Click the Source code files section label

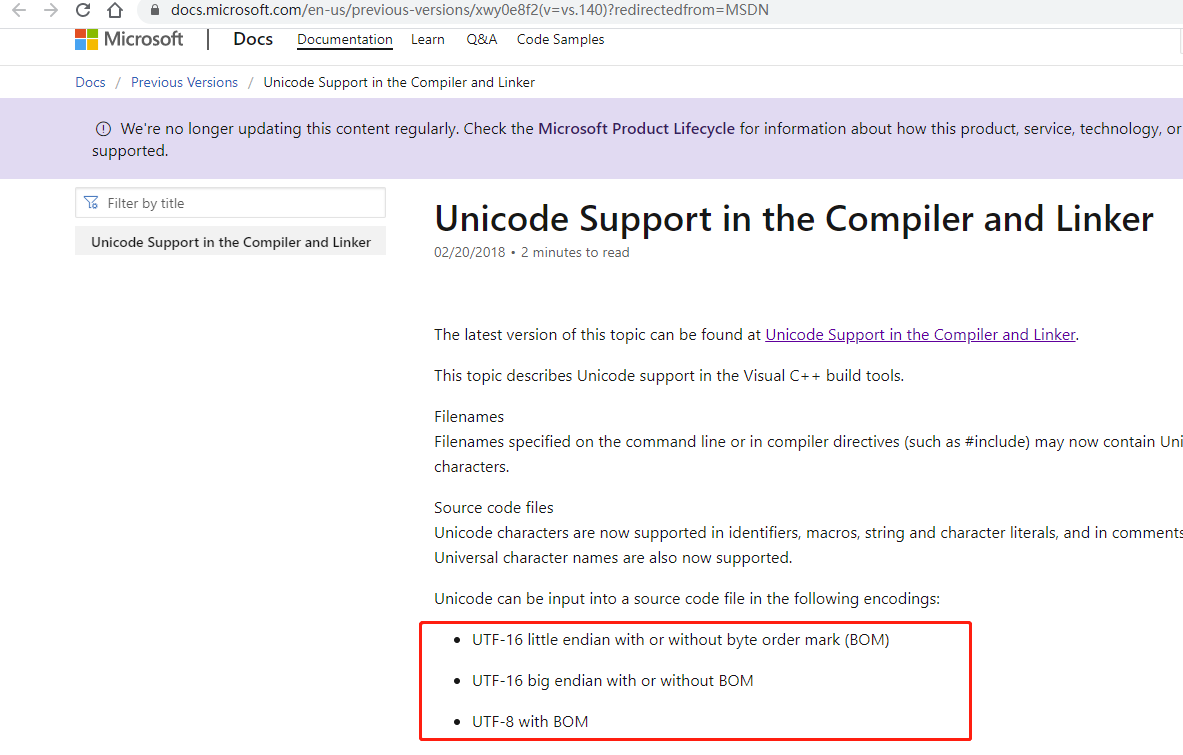(493, 508)
